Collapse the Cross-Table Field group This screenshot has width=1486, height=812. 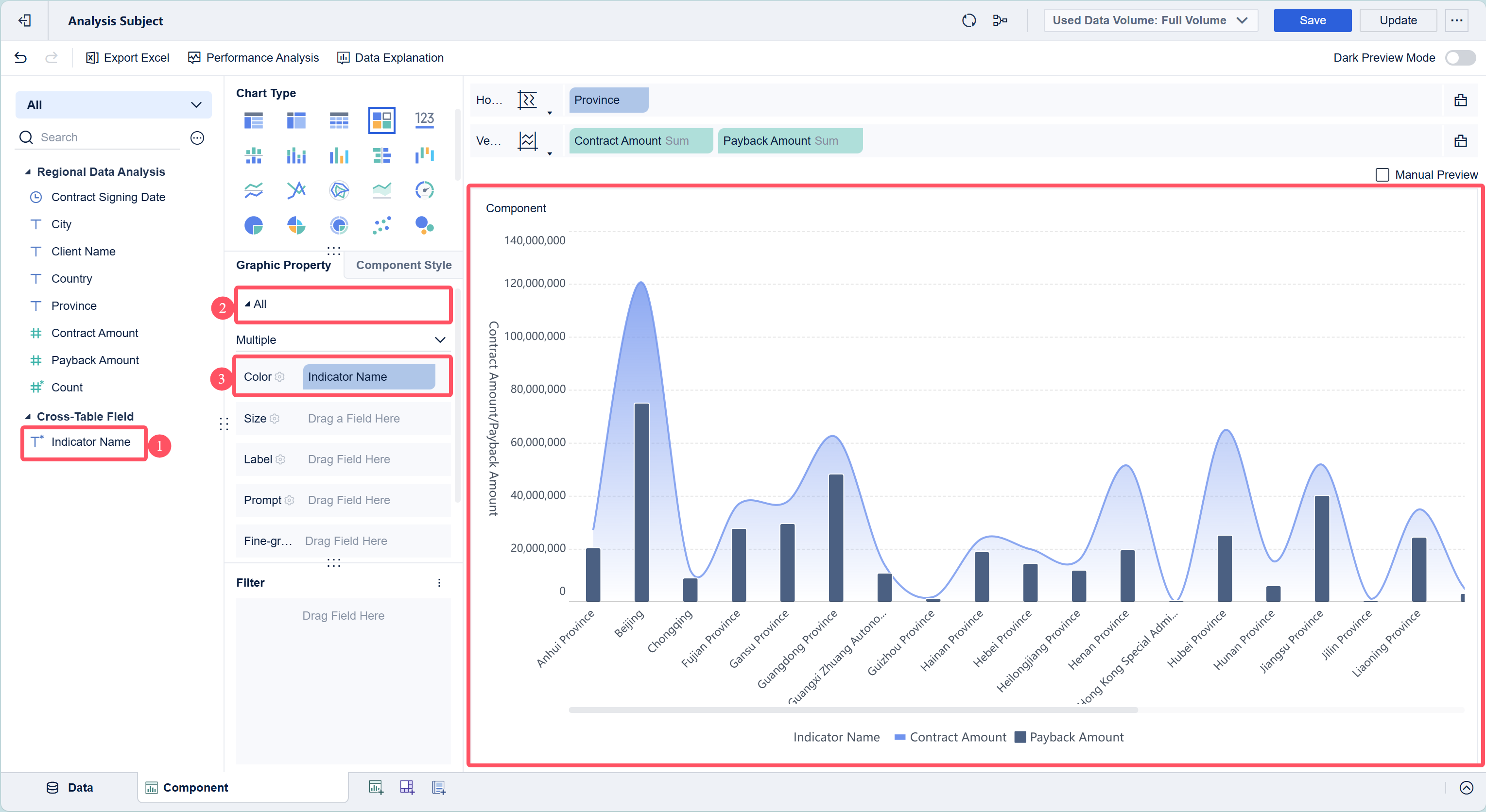tap(28, 416)
